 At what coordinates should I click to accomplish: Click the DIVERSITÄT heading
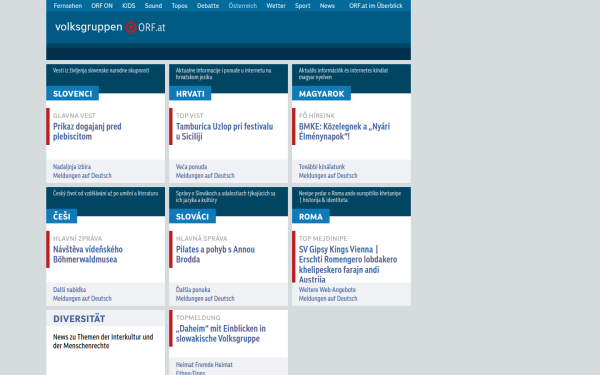click(x=79, y=318)
